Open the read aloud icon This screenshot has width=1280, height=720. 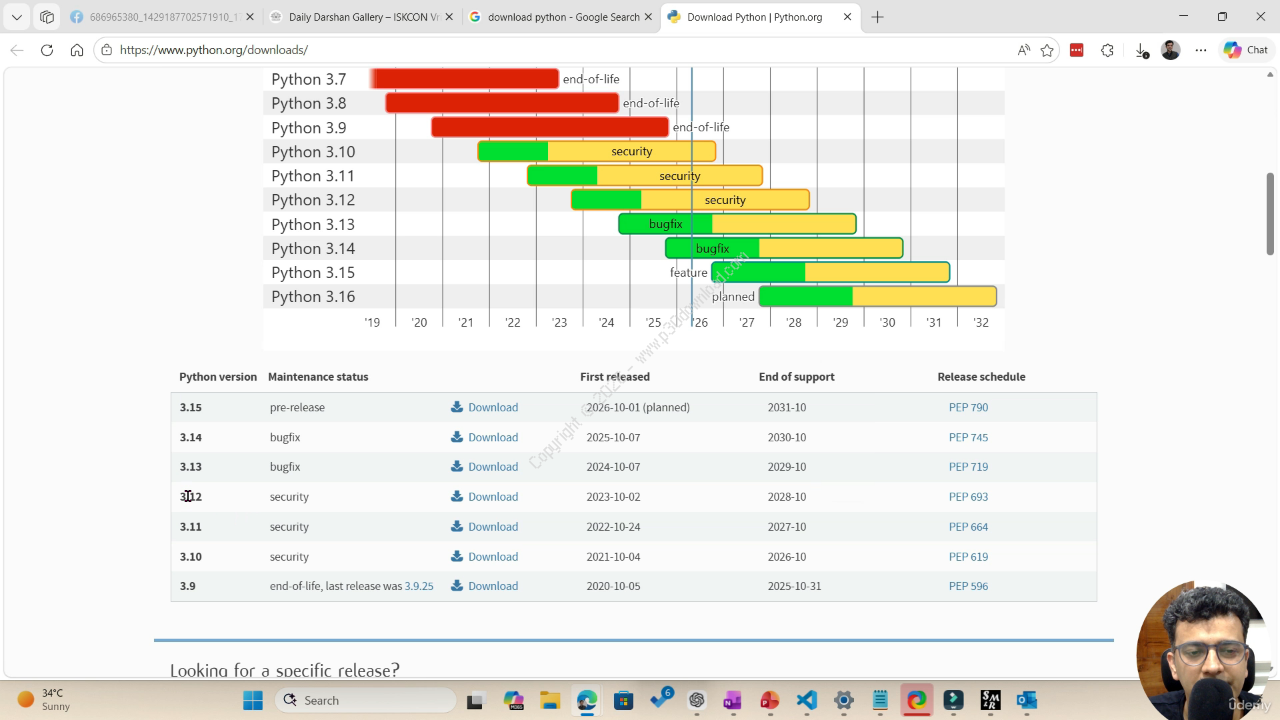tap(1023, 50)
